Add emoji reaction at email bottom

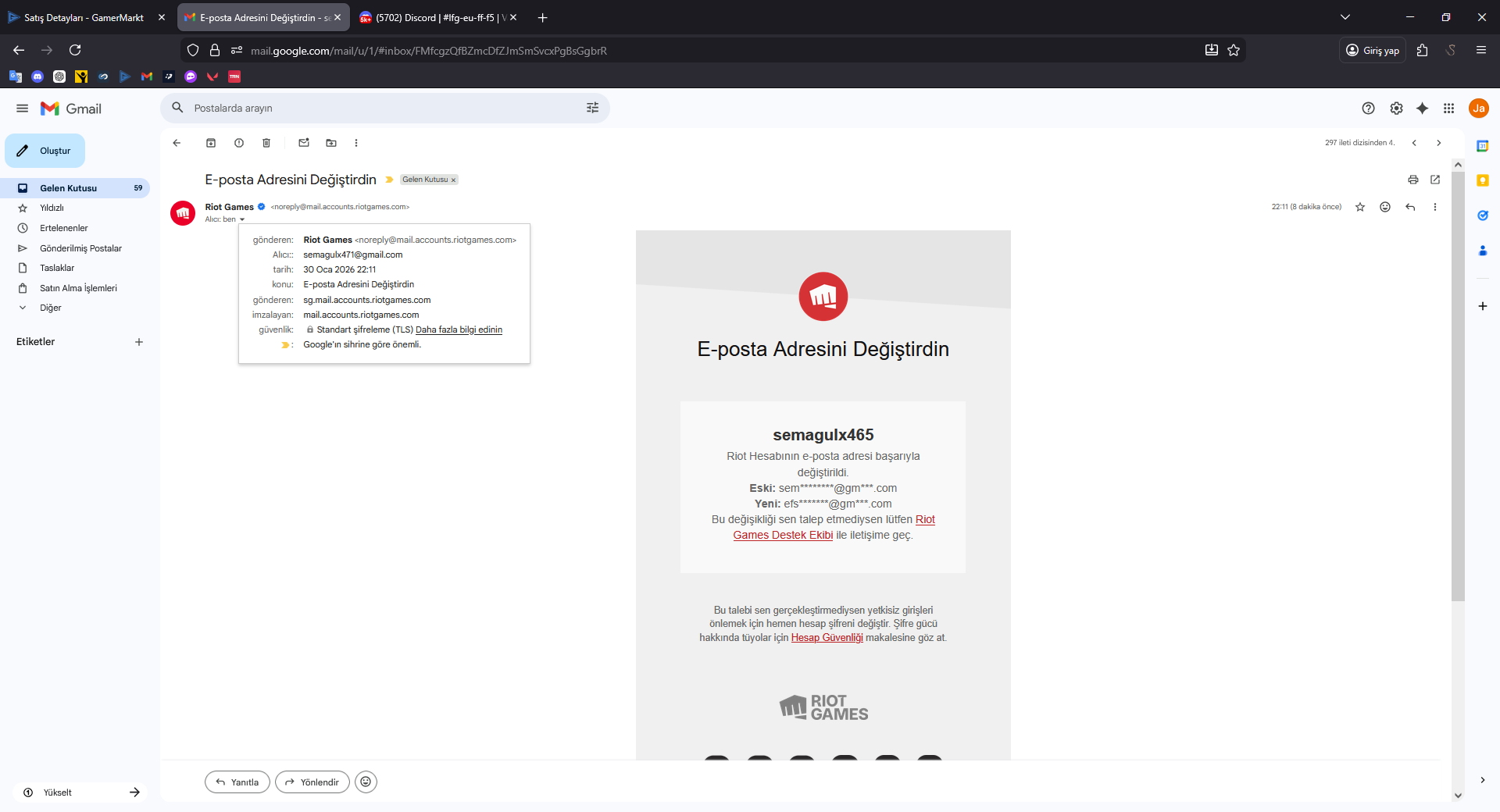366,782
